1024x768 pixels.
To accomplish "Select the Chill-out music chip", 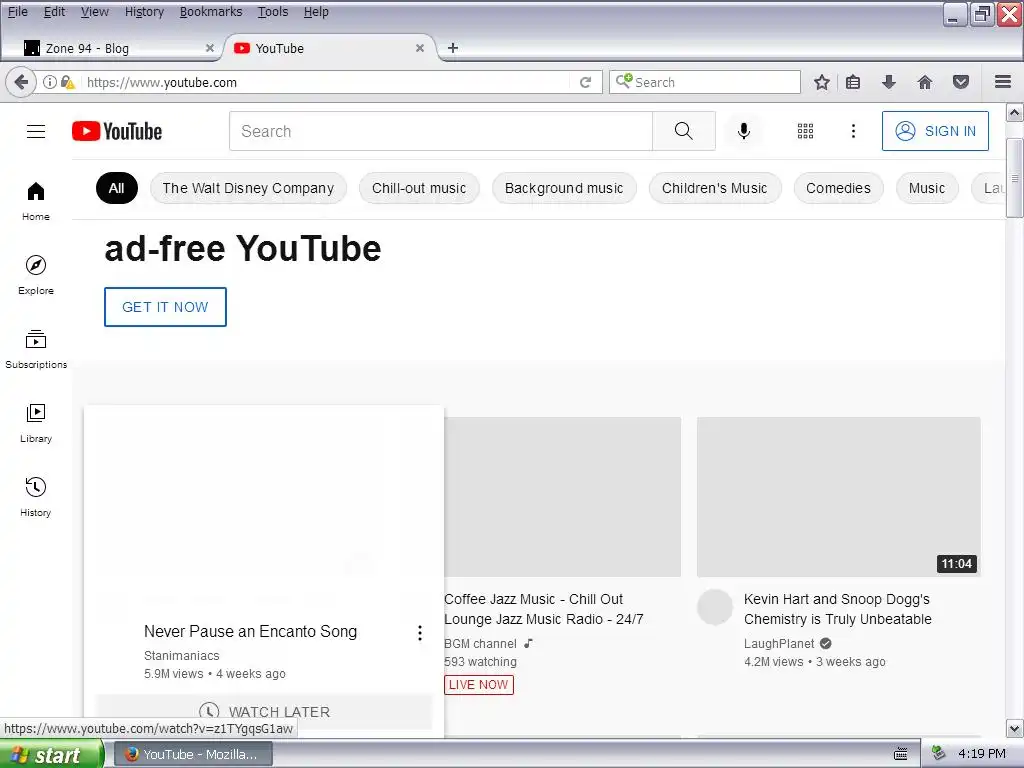I will coord(419,188).
